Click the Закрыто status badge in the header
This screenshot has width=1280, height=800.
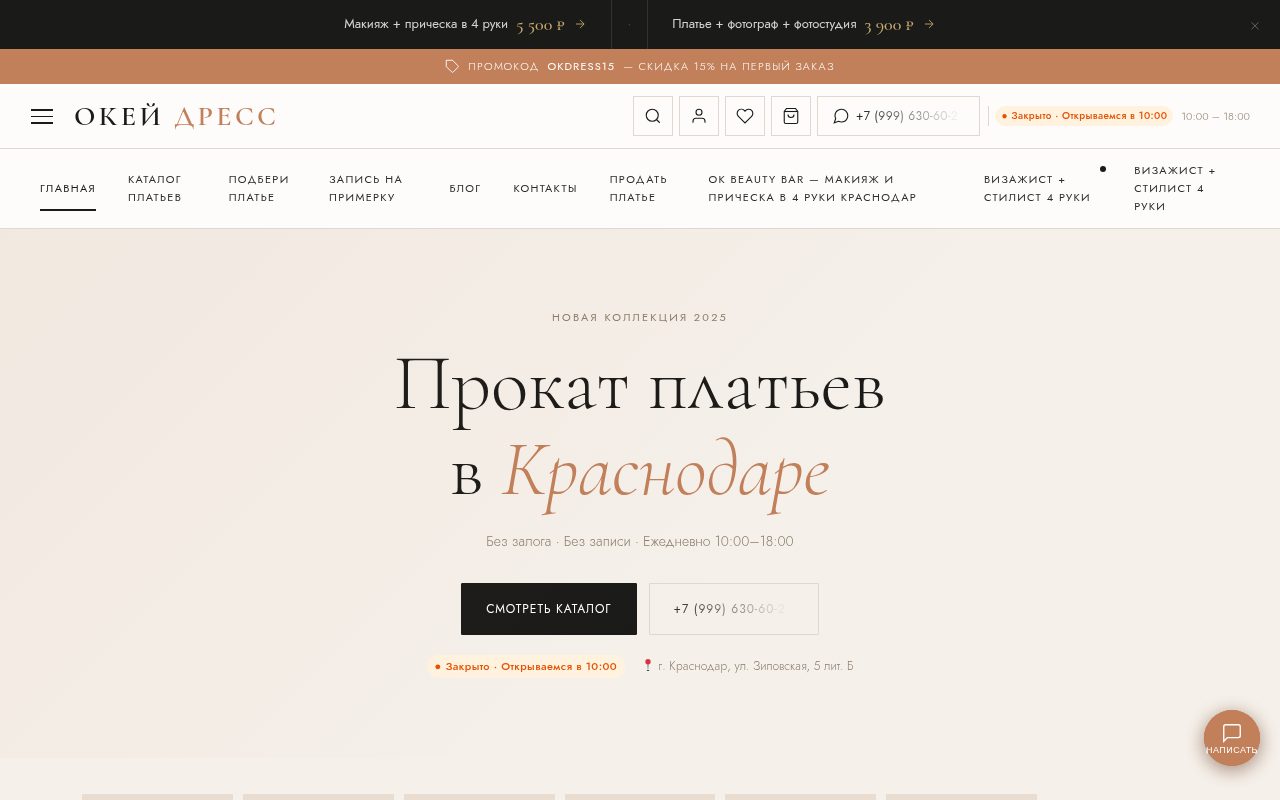point(1084,116)
